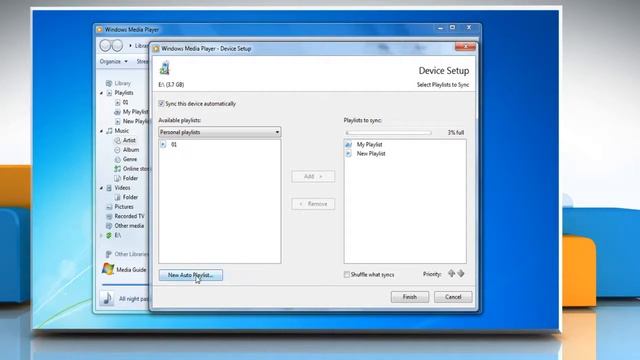Click the device storage fill progress bar
This screenshot has width=640, height=360.
click(x=388, y=133)
